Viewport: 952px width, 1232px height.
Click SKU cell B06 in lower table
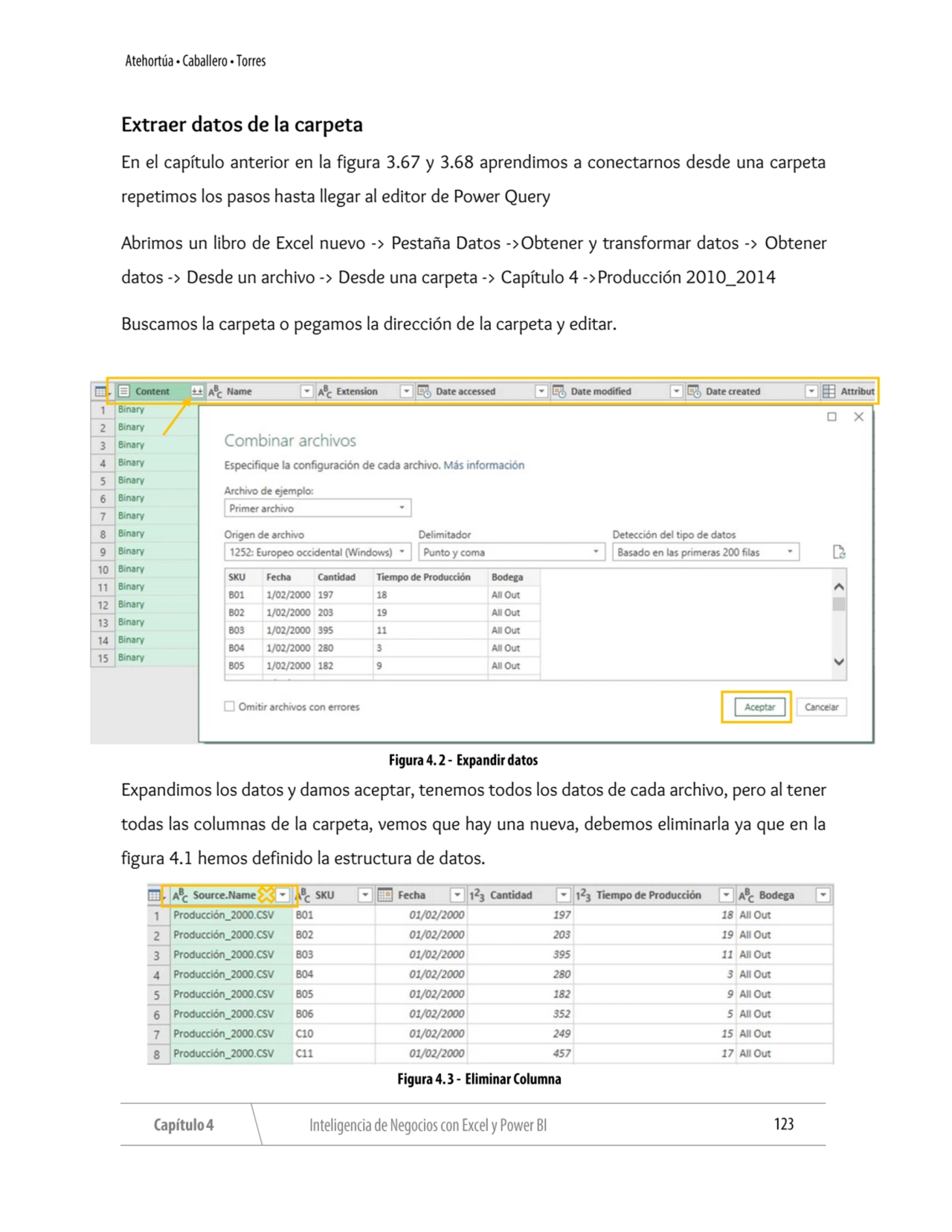[304, 1014]
